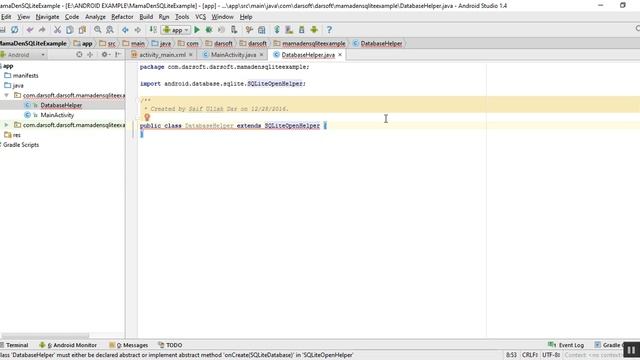640x360 pixels.
Task: Expand the second com.darsoft package node
Action: point(6,125)
